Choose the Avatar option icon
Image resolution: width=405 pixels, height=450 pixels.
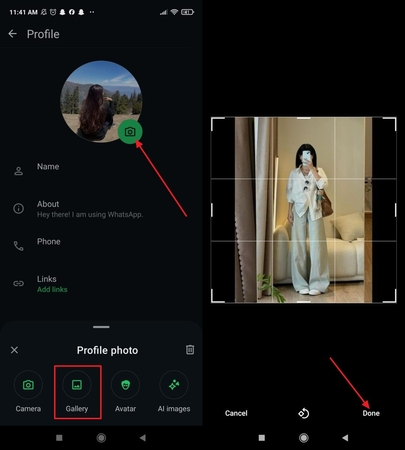pos(125,385)
